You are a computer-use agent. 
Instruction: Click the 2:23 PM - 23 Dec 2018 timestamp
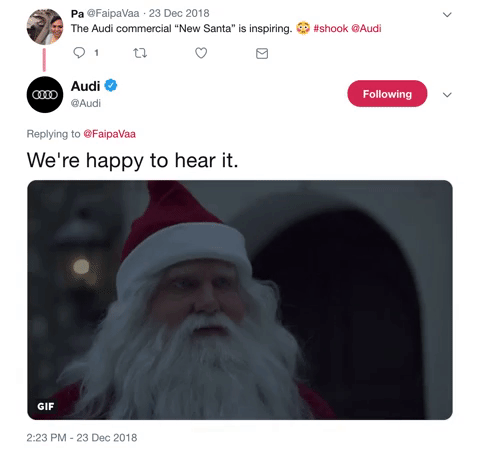tap(82, 438)
